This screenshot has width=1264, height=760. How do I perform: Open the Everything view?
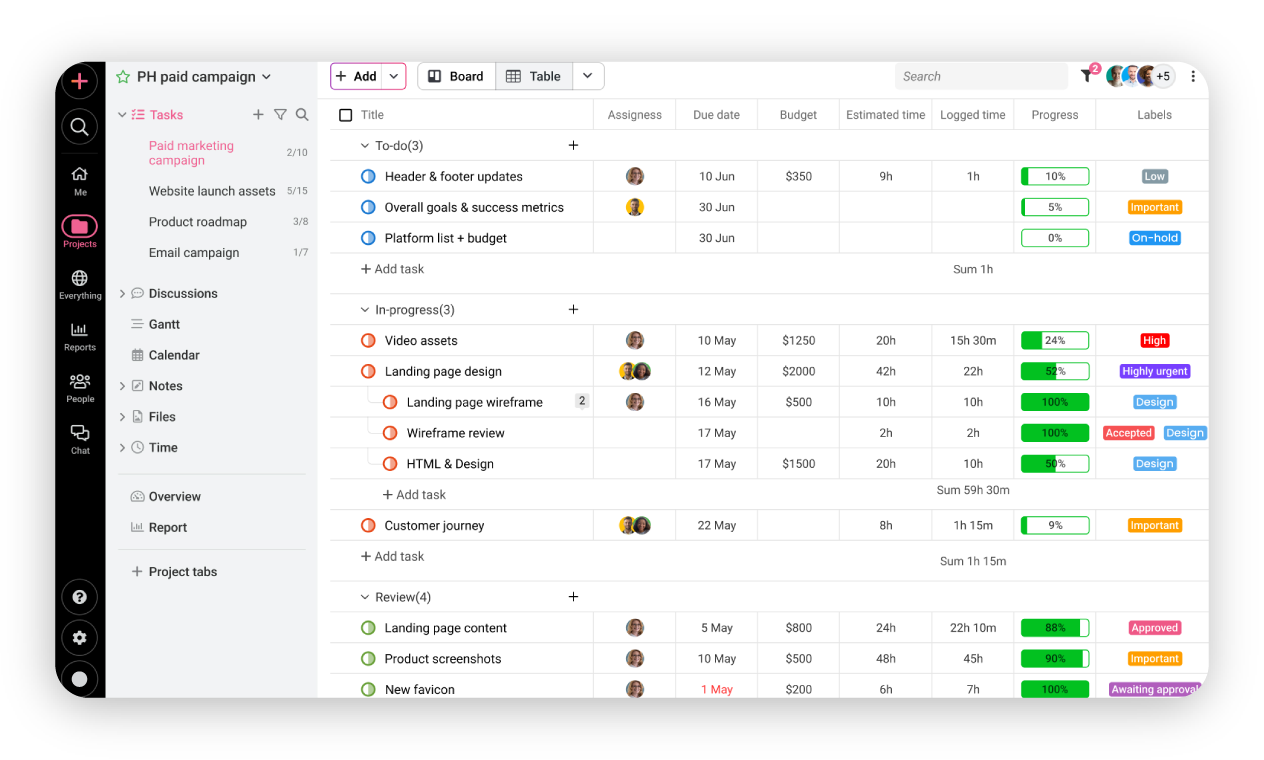pos(79,283)
